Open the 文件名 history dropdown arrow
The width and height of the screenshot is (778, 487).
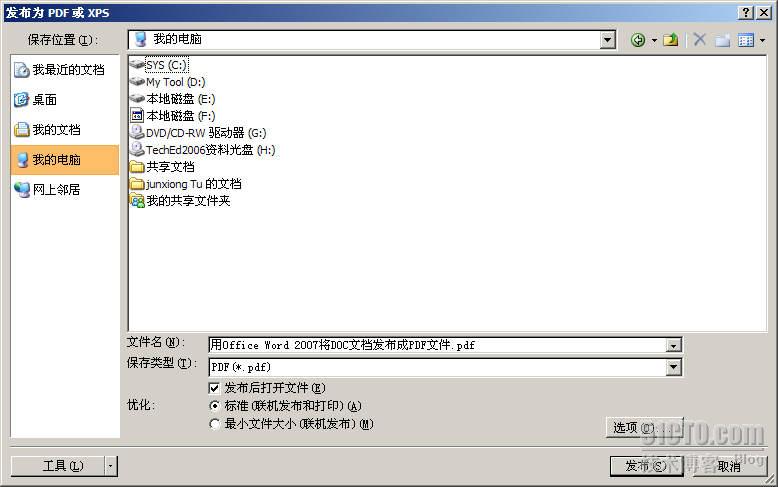pos(673,346)
